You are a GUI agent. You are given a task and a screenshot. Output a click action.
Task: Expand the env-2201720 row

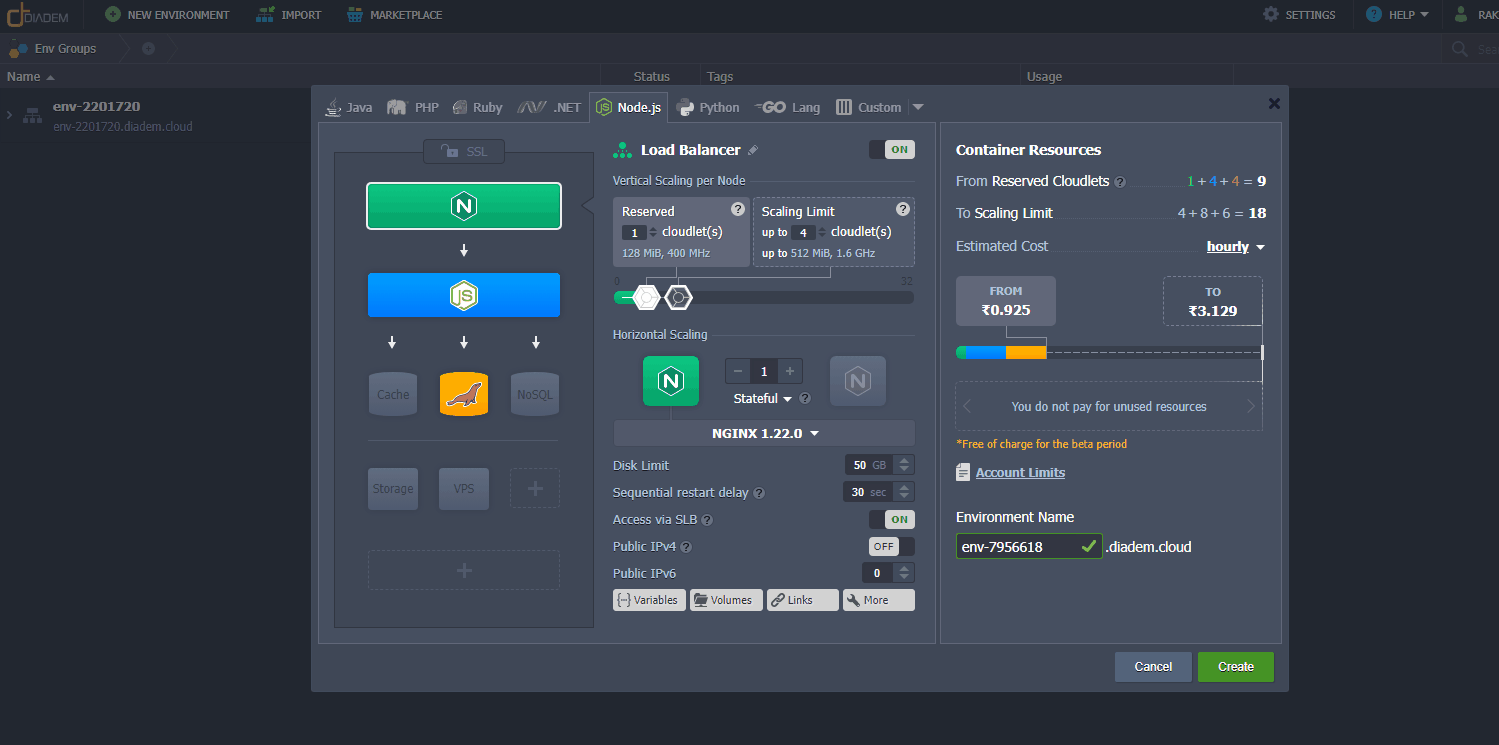[x=9, y=116]
